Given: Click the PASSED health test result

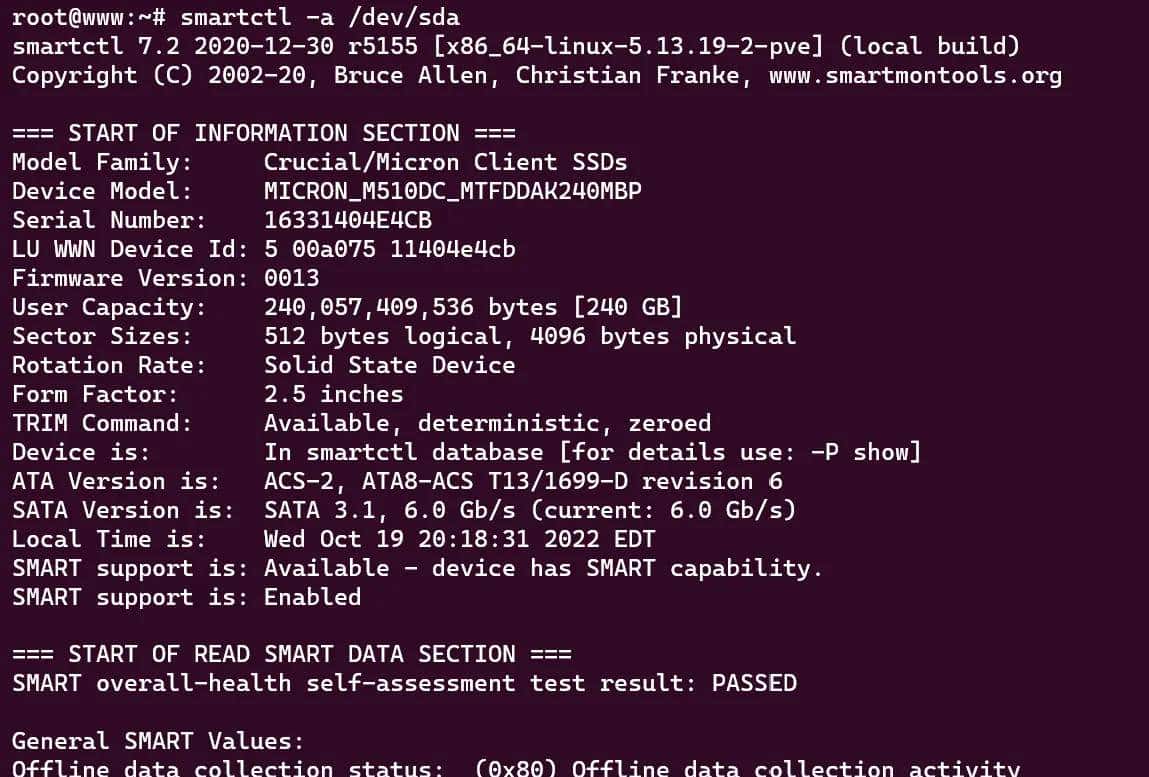Looking at the screenshot, I should pos(754,683).
